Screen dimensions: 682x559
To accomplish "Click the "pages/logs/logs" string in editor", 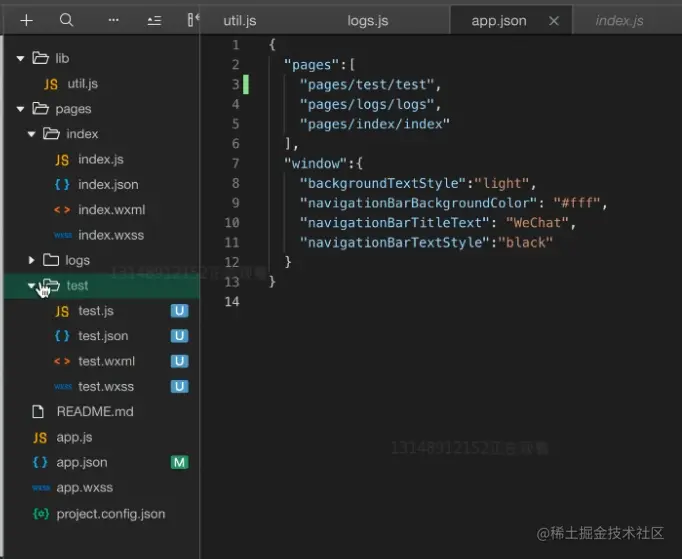I will tap(367, 104).
